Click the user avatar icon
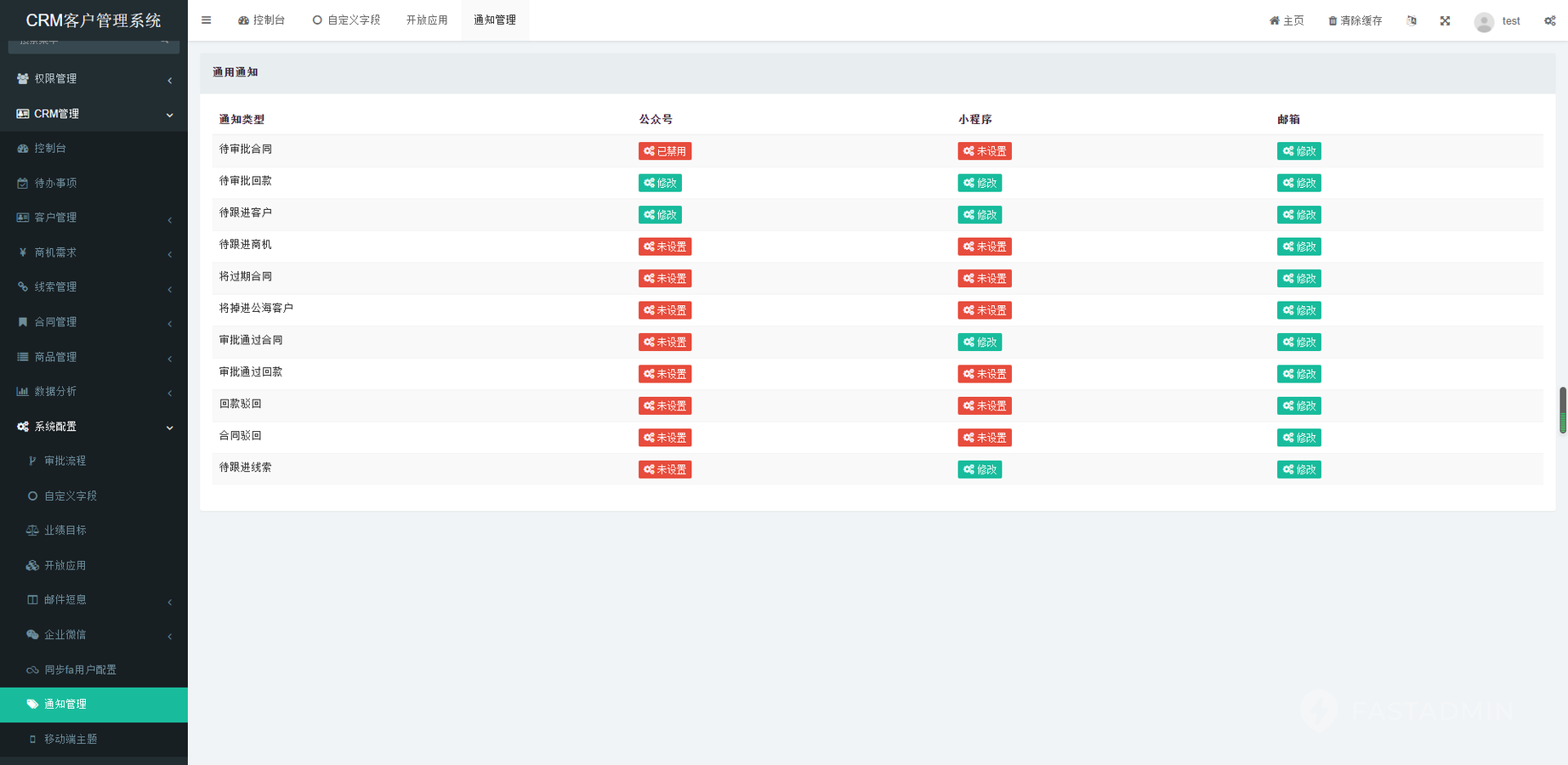The height and width of the screenshot is (765, 1568). (1484, 22)
